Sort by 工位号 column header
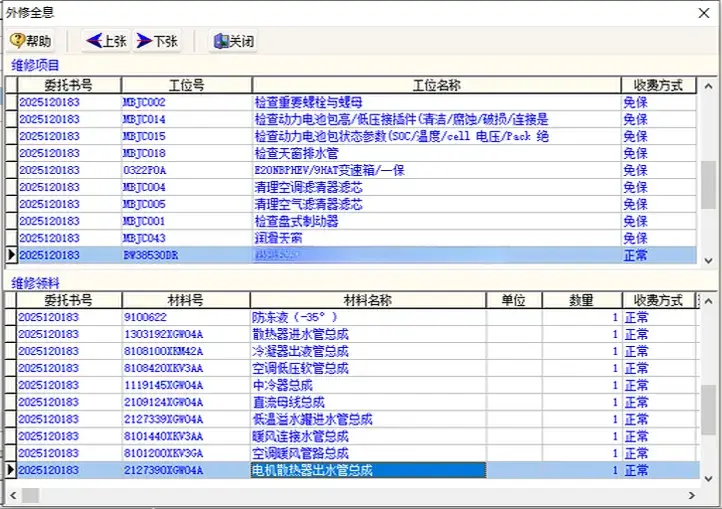This screenshot has width=722, height=509. point(185,85)
